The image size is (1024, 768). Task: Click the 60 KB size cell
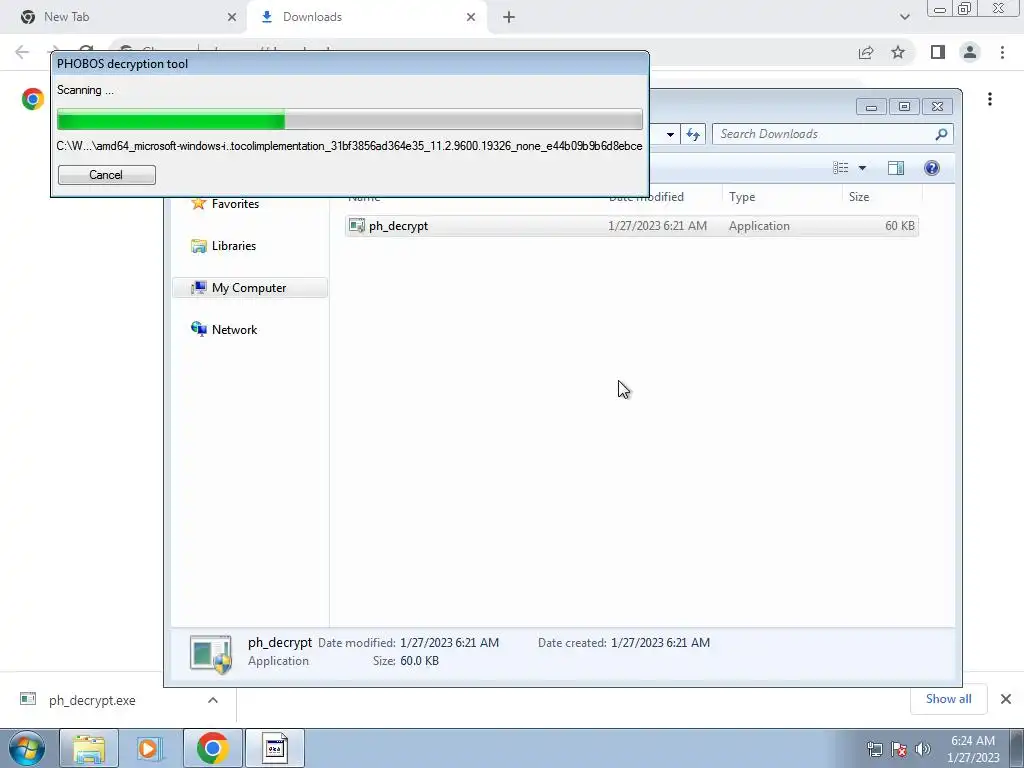click(x=900, y=226)
